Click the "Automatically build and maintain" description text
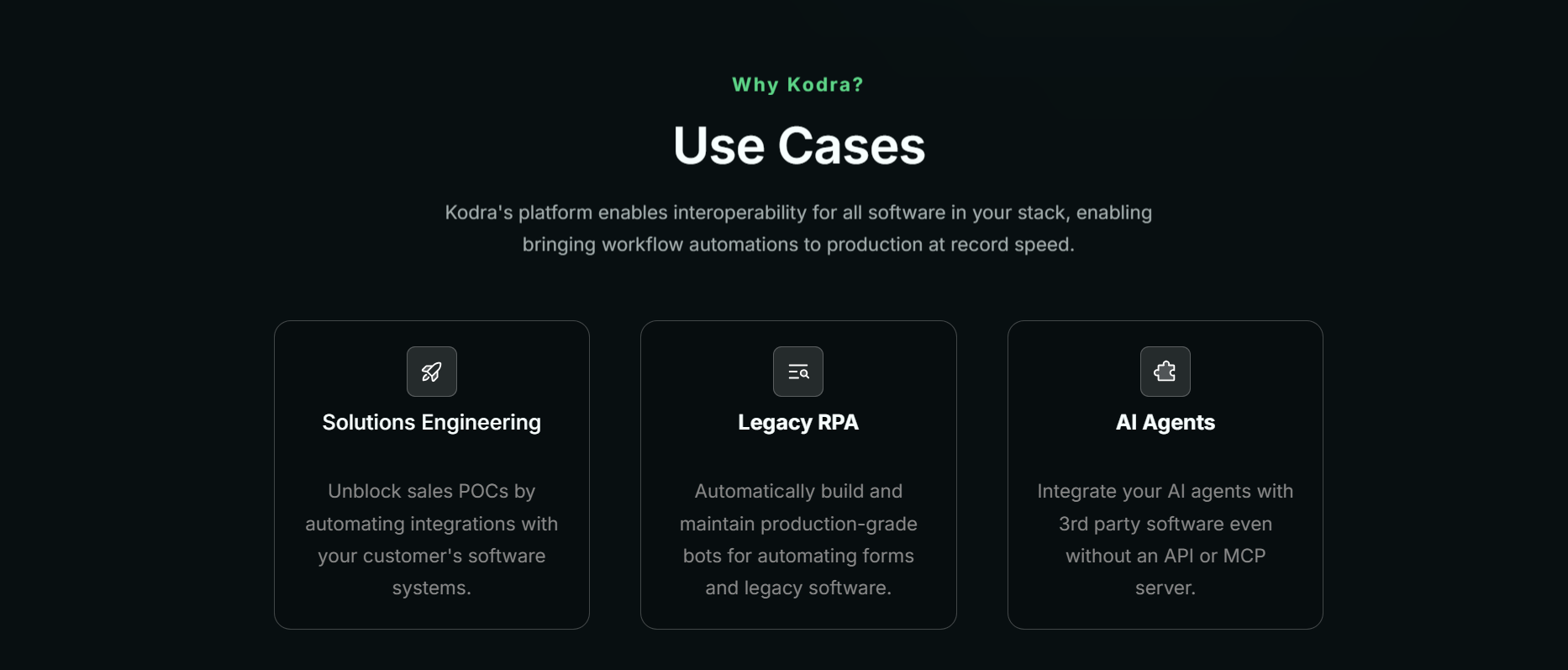The image size is (1568, 670). [x=798, y=540]
